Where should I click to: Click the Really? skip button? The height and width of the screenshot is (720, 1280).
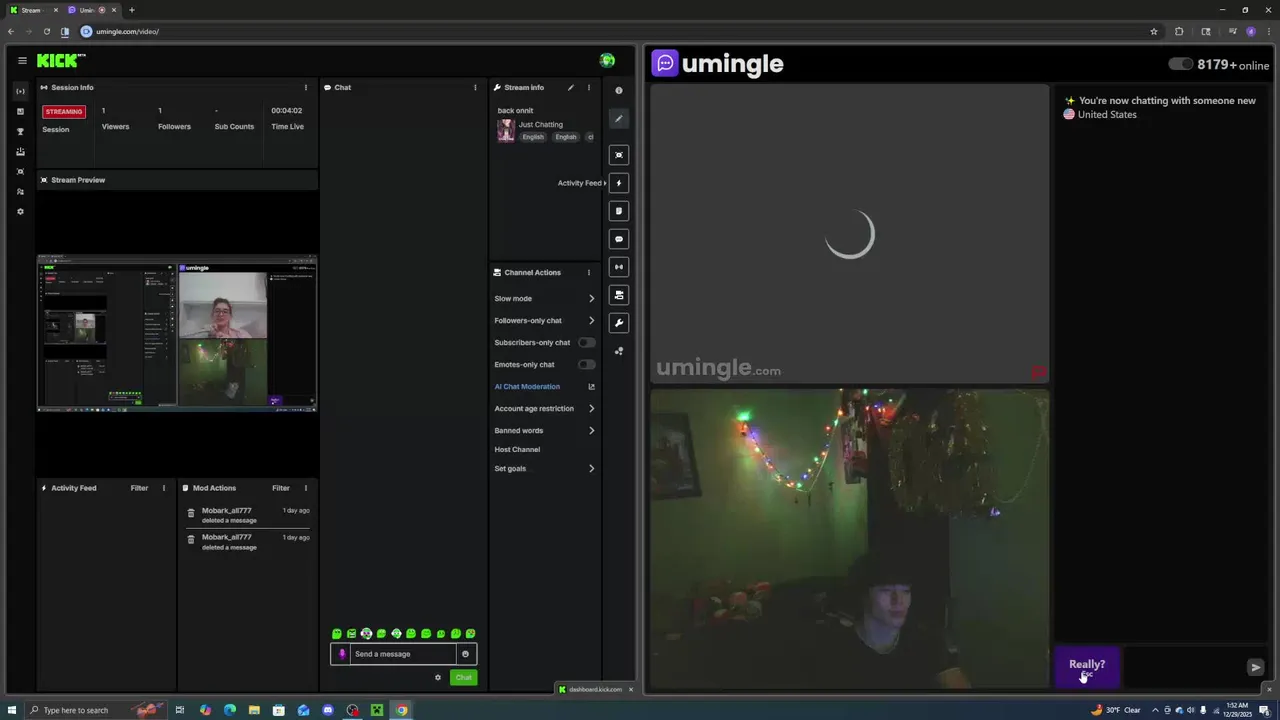click(x=1087, y=667)
